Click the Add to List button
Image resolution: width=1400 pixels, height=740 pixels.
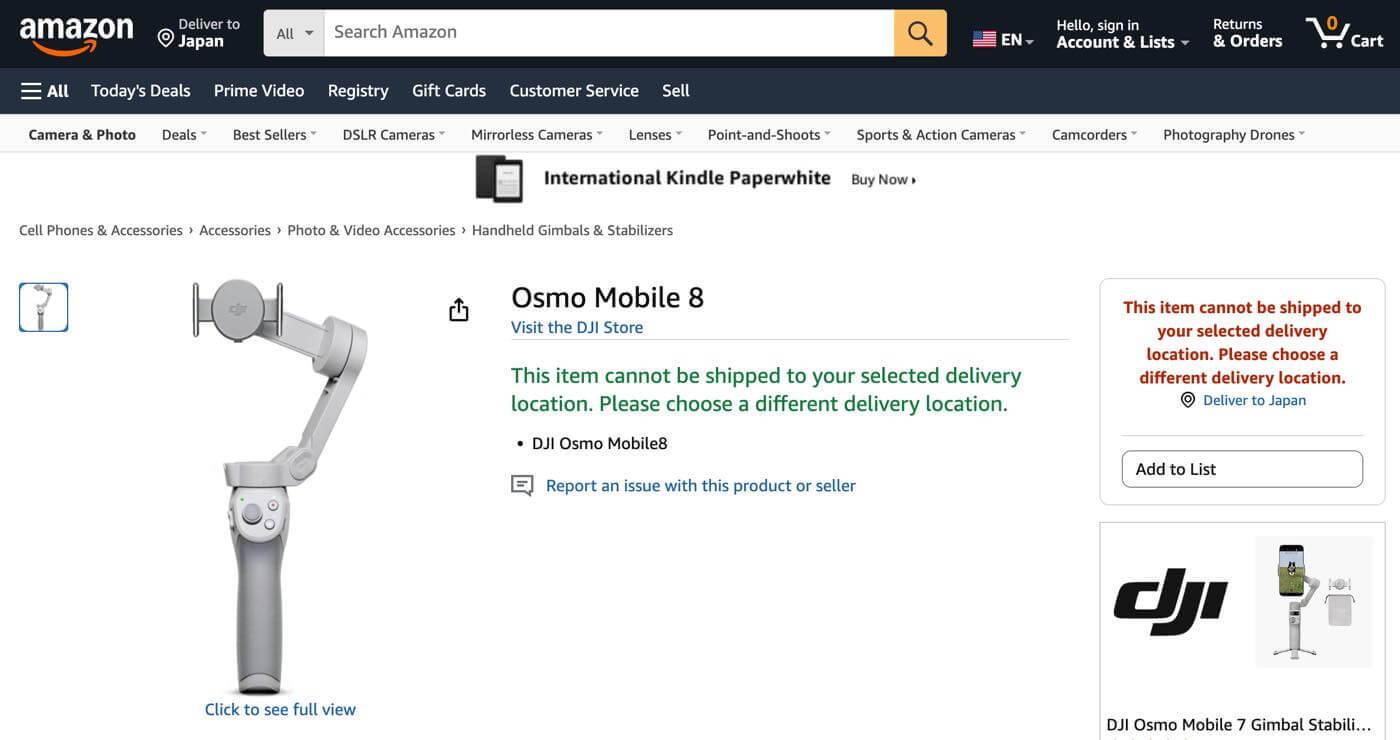pos(1242,469)
